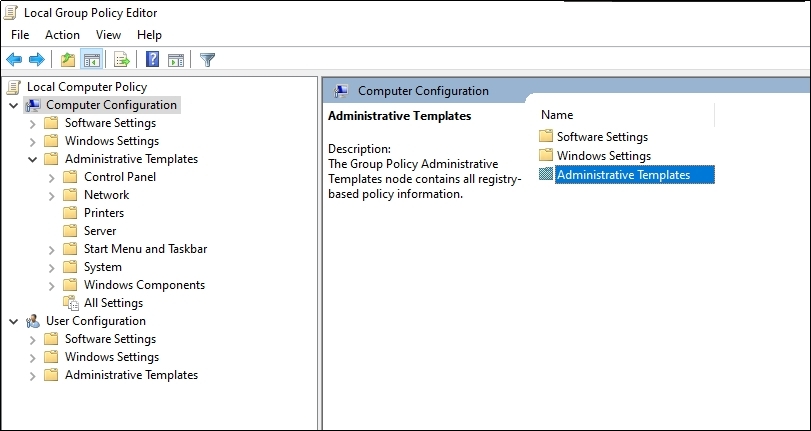Click the Filter funnel toolbar icon
This screenshot has width=811, height=431.
(x=207, y=60)
